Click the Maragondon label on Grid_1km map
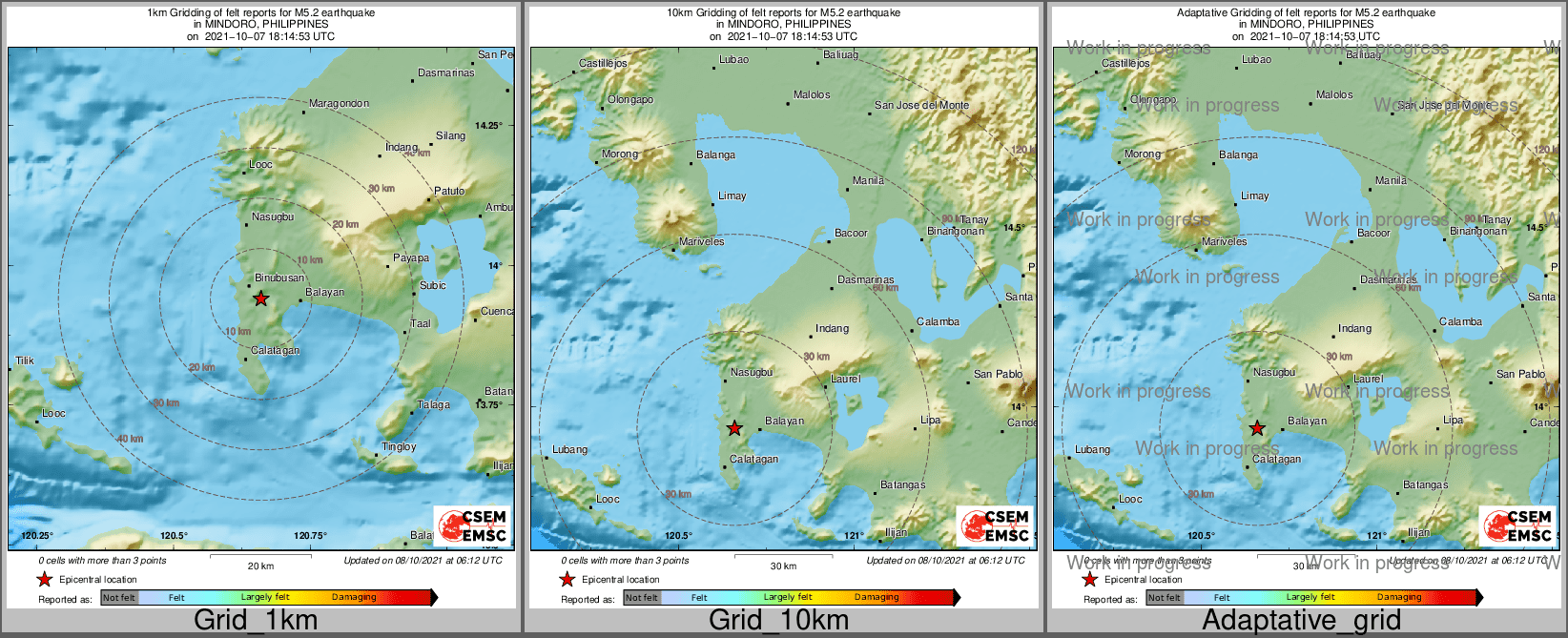1568x638 pixels. click(339, 103)
